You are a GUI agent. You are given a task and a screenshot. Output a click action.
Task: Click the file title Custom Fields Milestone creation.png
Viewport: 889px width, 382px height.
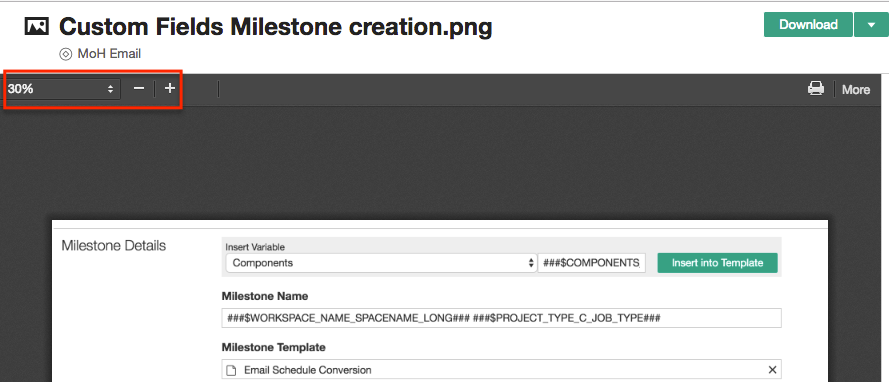(x=276, y=27)
